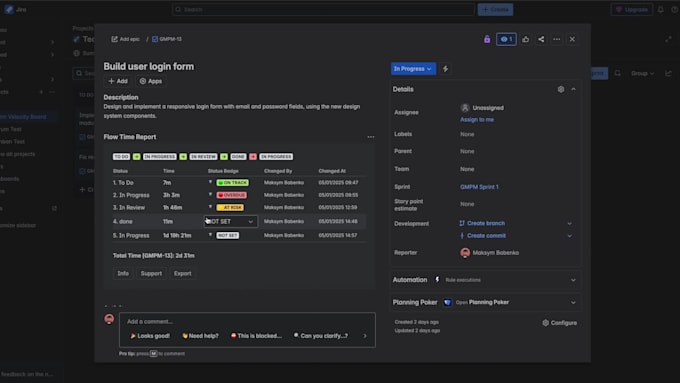The image size is (680, 383).
Task: Open status badge arrow for 5. In Progress row
Action: pyautogui.click(x=210, y=235)
